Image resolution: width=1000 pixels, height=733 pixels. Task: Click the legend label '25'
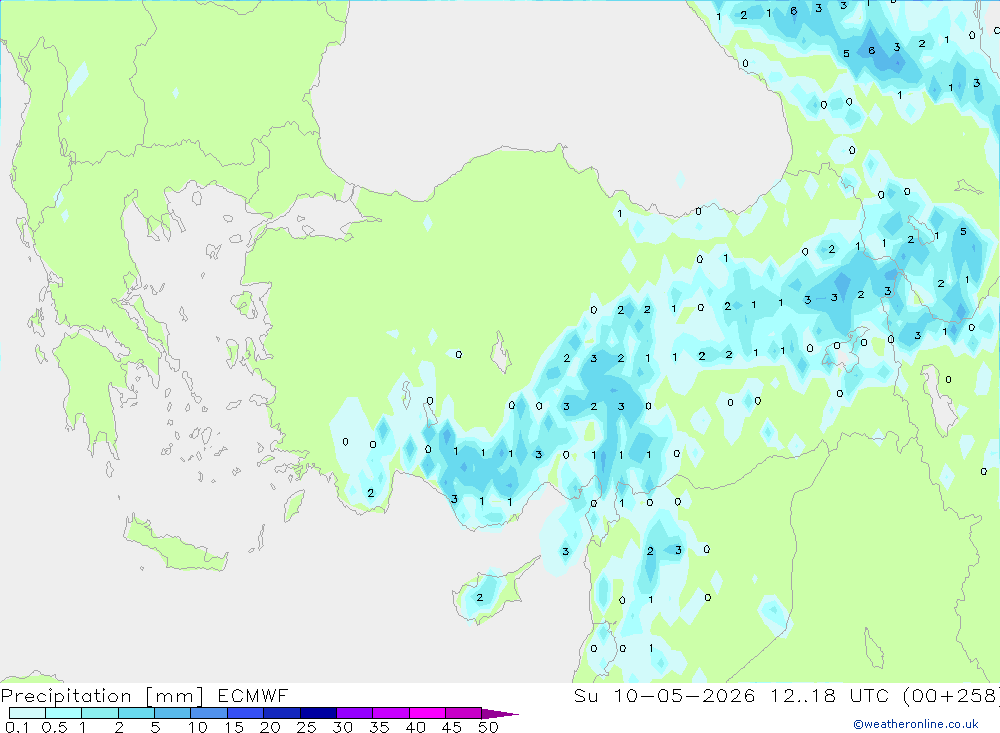[306, 727]
